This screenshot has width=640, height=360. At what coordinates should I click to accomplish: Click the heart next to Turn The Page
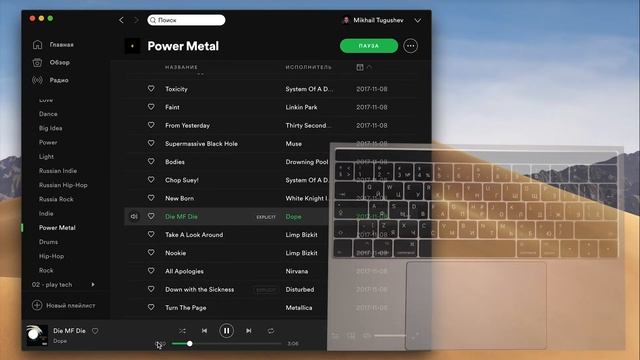click(151, 307)
